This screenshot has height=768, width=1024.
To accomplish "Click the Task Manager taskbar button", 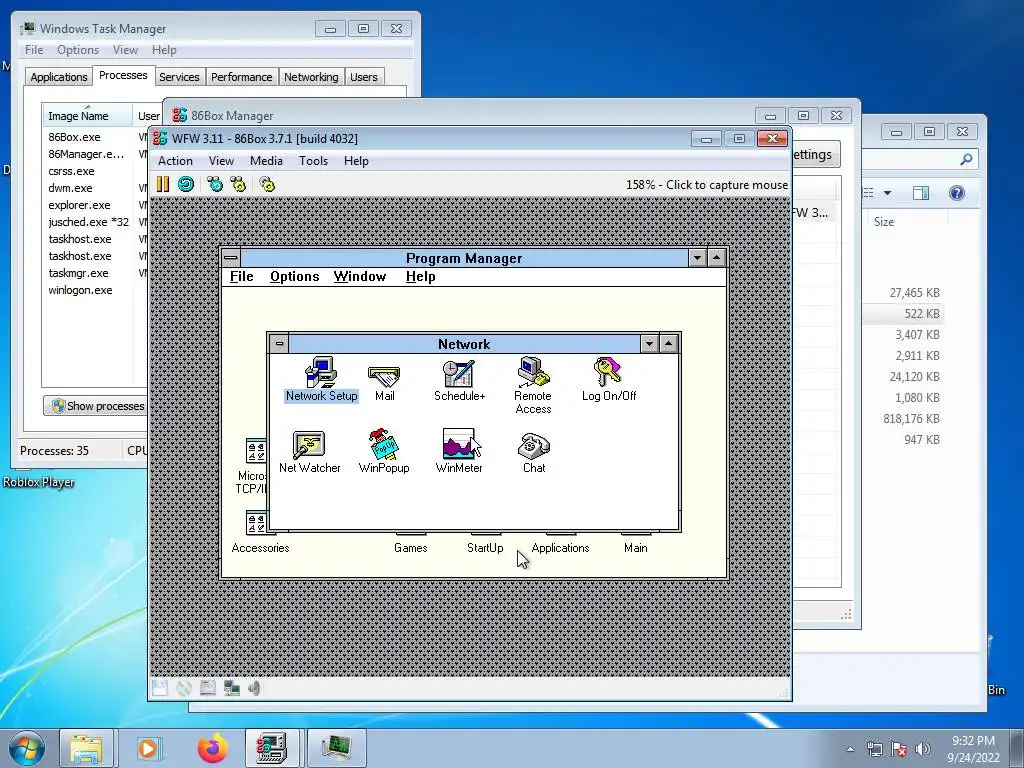I will tap(336, 748).
